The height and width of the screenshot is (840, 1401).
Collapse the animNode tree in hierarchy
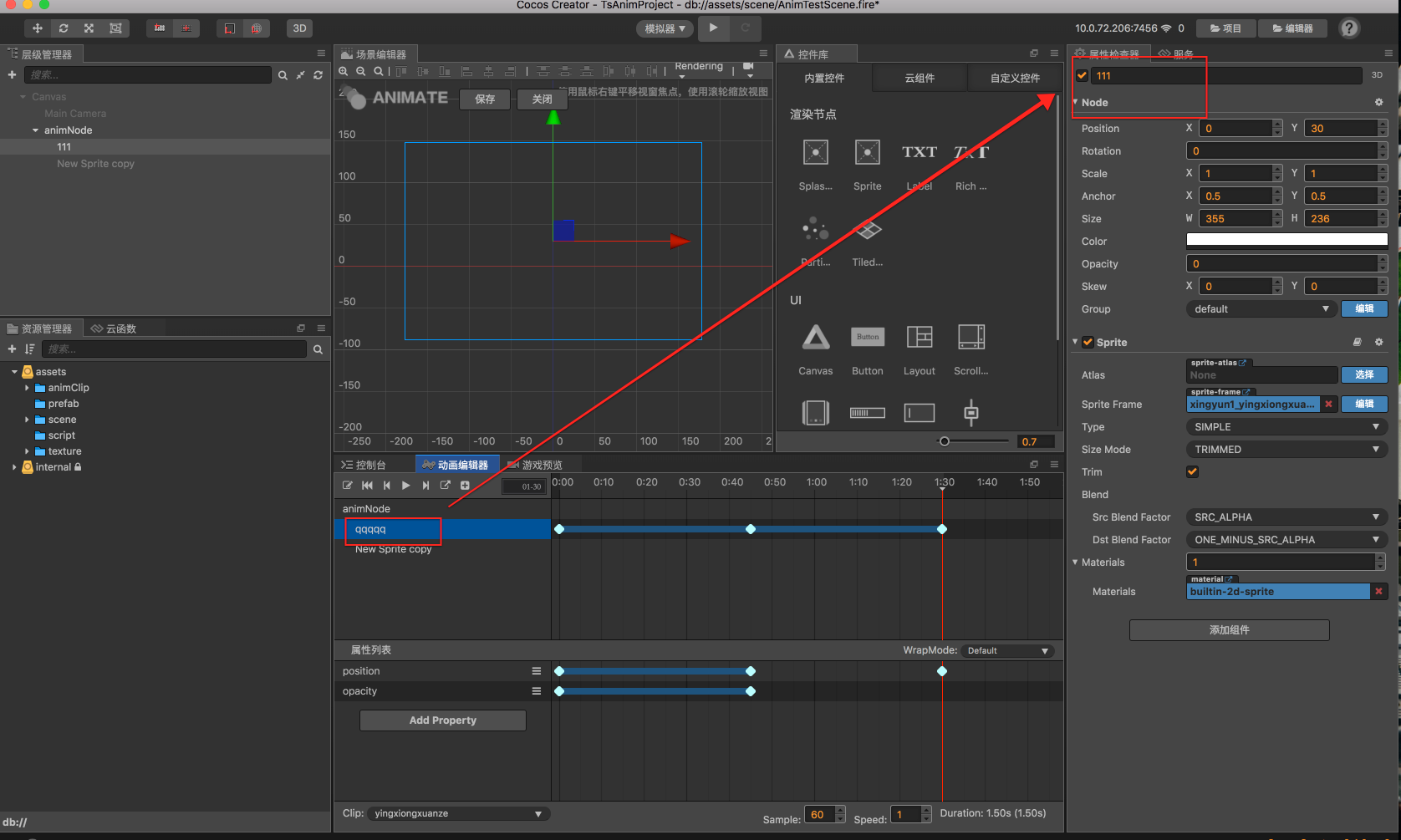(35, 130)
